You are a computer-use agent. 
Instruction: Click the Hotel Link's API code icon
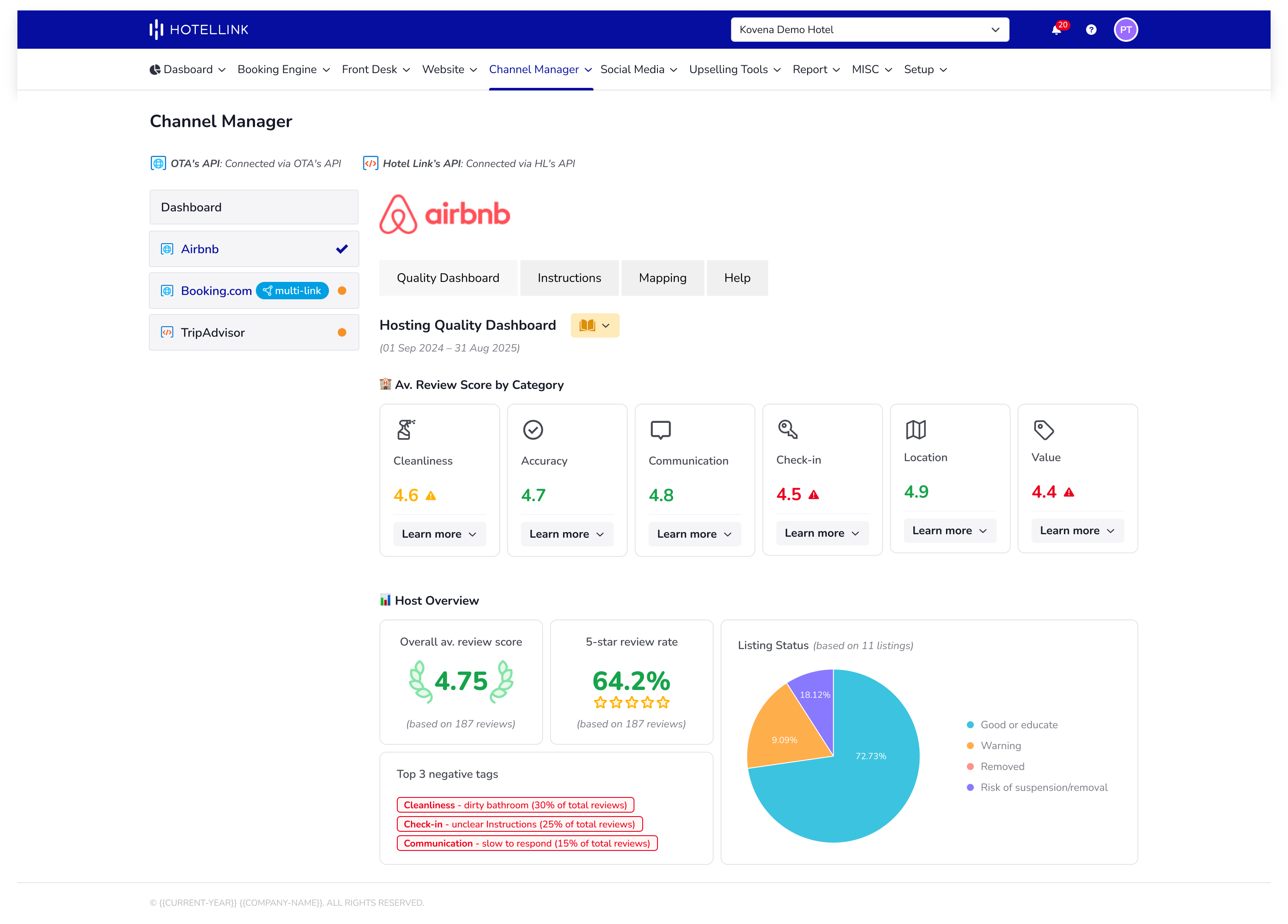(x=370, y=163)
